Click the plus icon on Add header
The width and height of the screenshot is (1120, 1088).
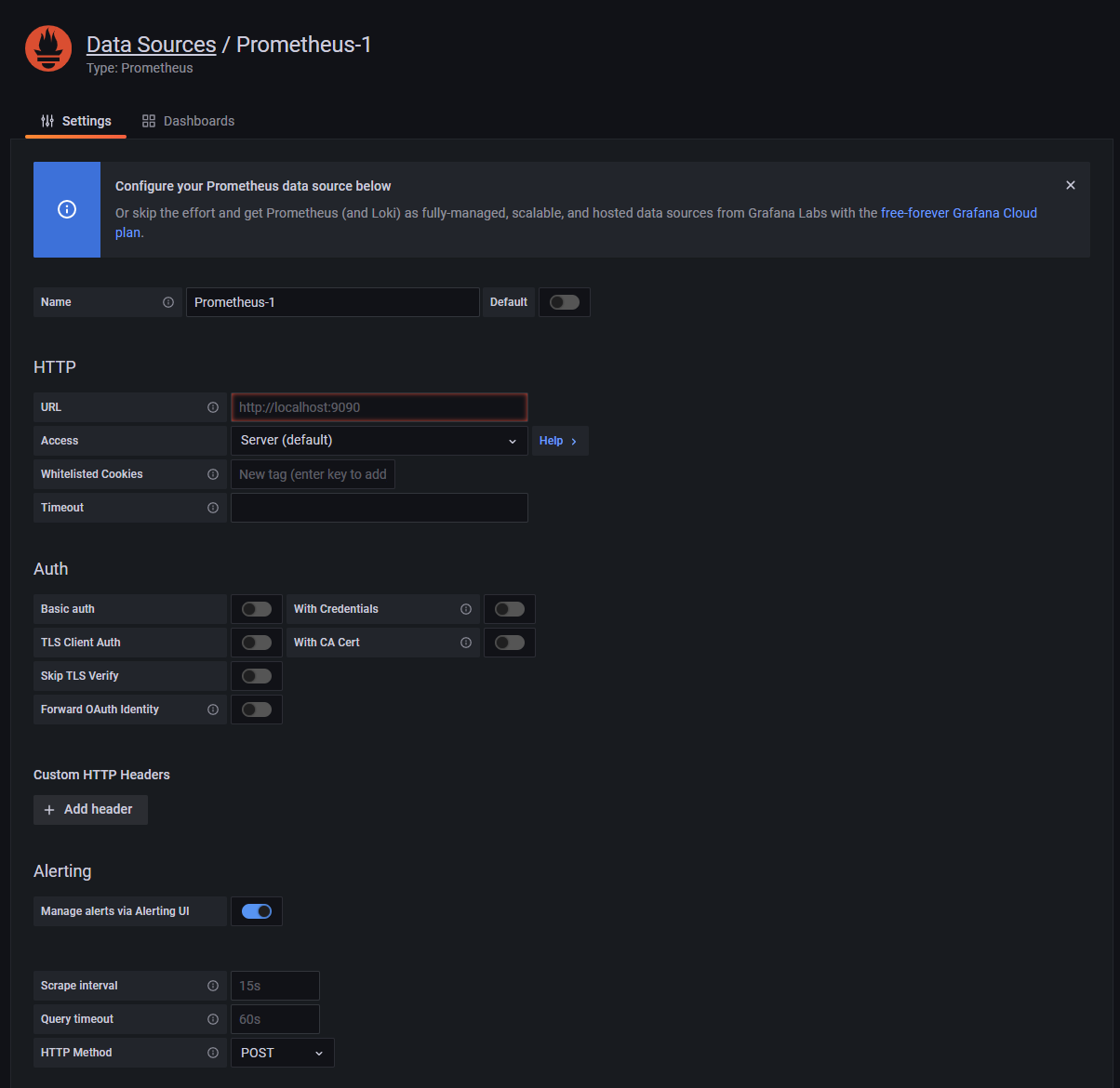click(x=49, y=810)
